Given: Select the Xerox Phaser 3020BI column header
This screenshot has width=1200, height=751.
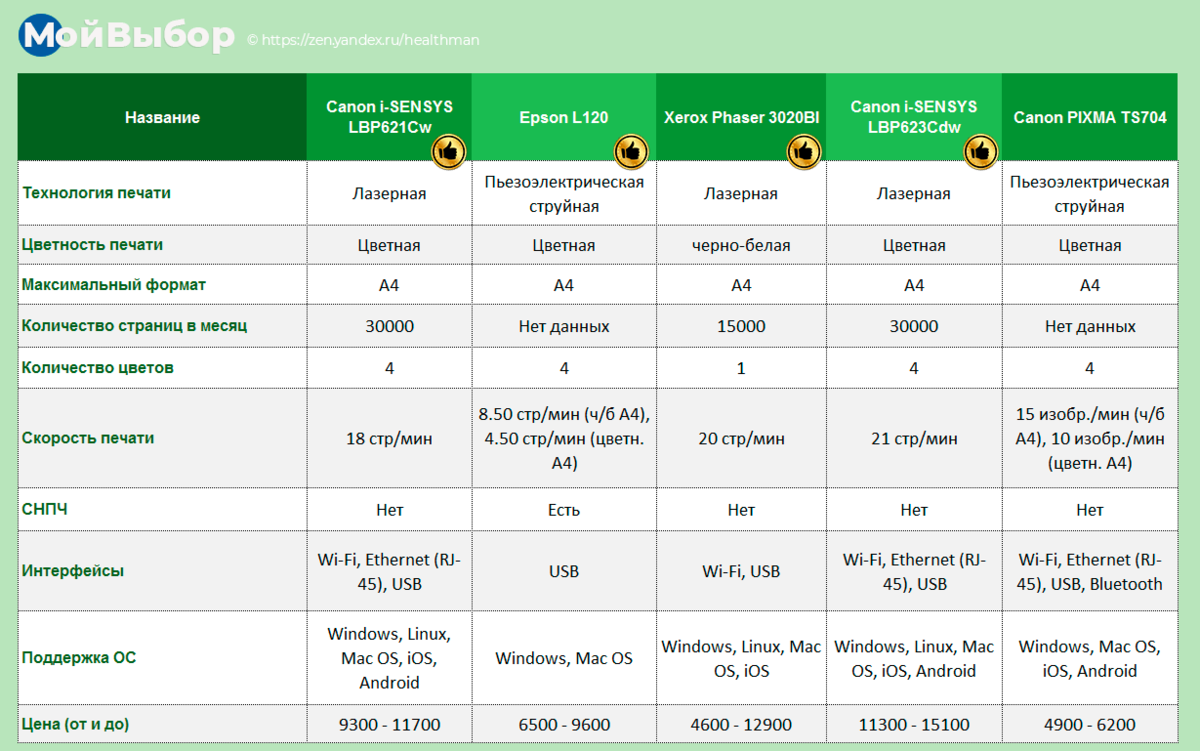Looking at the screenshot, I should pyautogui.click(x=741, y=117).
